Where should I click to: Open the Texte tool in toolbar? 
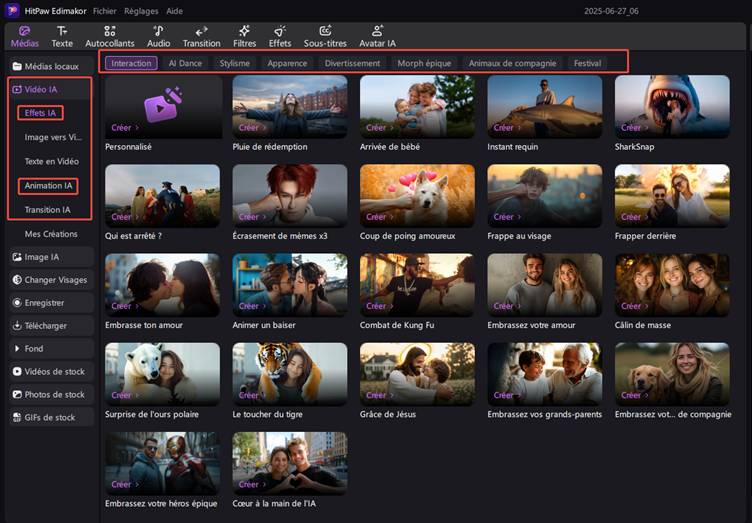(62, 36)
